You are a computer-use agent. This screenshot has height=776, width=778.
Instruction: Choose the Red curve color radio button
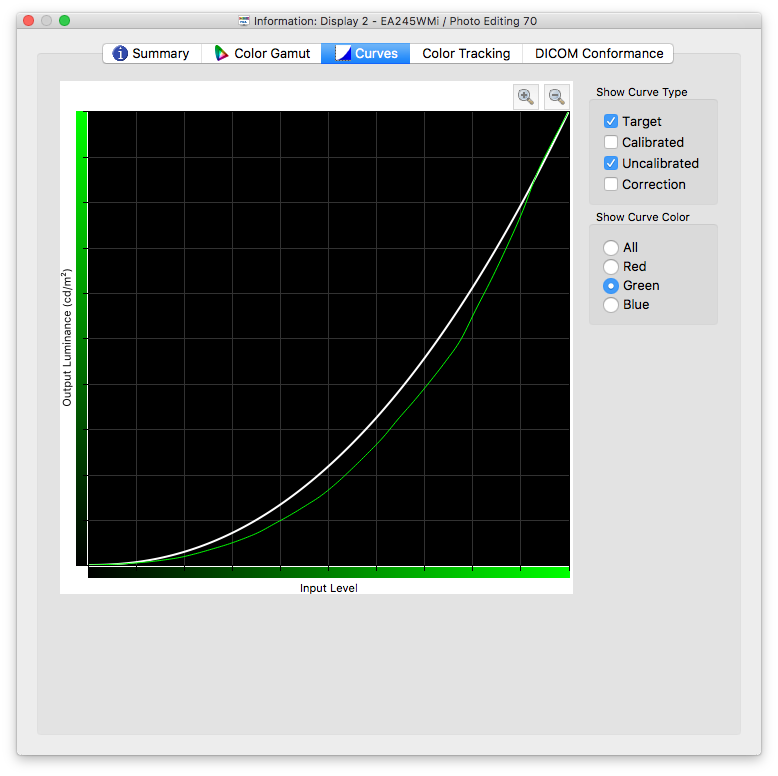(x=611, y=267)
